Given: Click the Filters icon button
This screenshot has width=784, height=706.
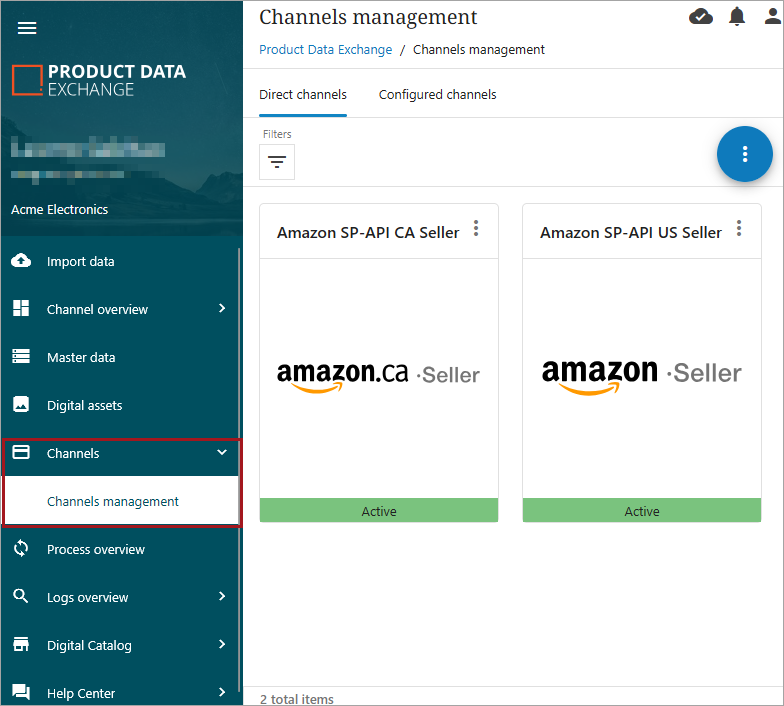Looking at the screenshot, I should (277, 162).
